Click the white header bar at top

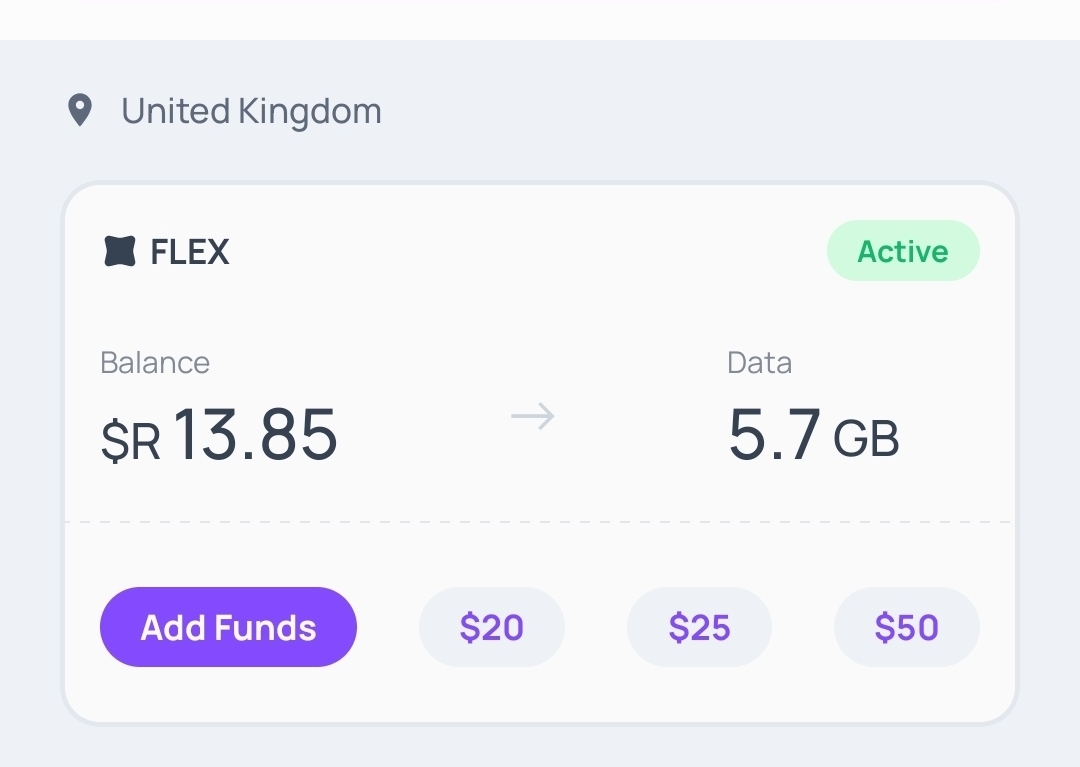tap(540, 19)
